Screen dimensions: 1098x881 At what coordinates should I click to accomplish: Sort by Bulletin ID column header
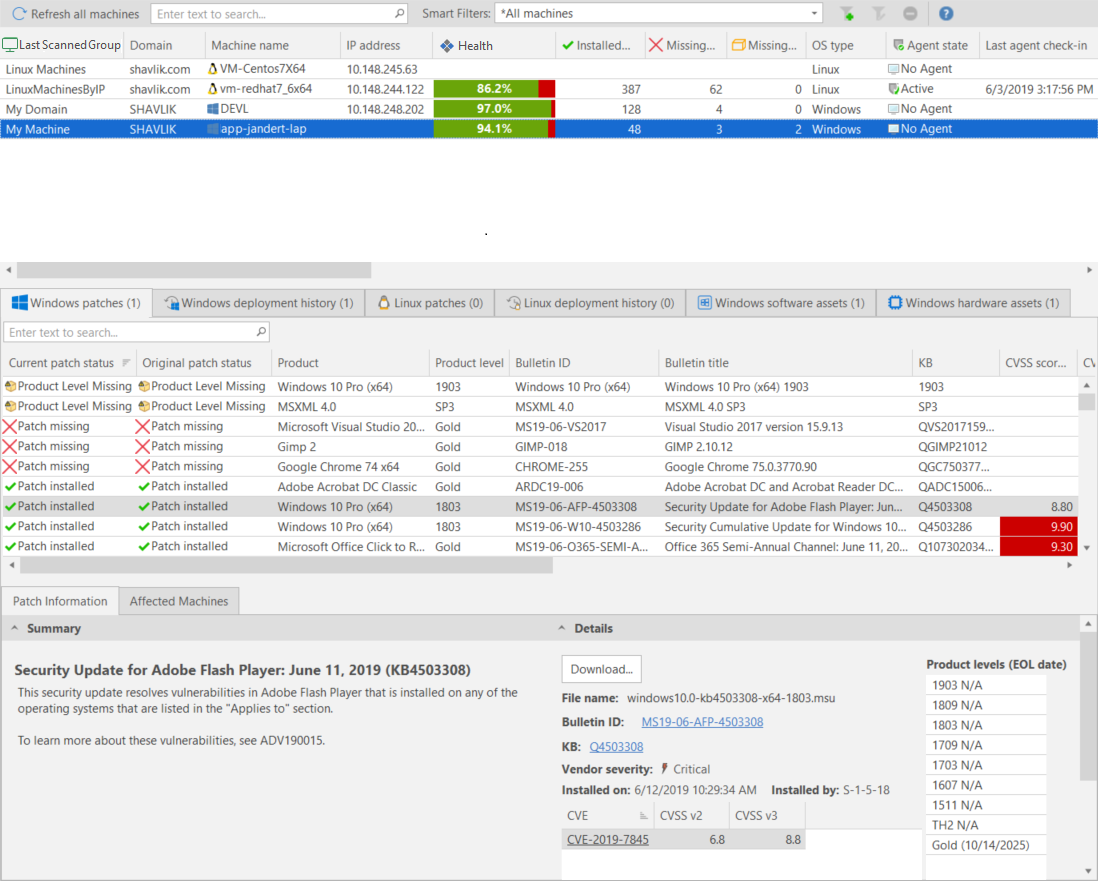pyautogui.click(x=583, y=363)
